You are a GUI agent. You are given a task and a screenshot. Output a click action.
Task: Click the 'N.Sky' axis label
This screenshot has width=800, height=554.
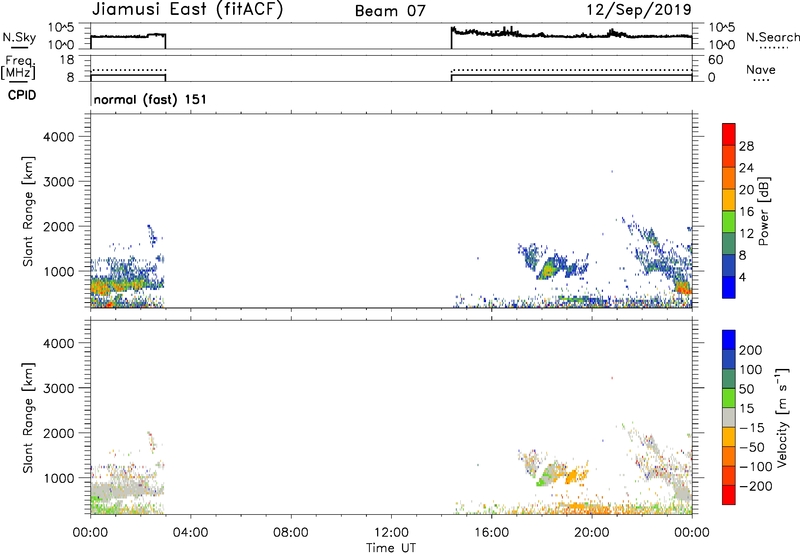pos(19,37)
